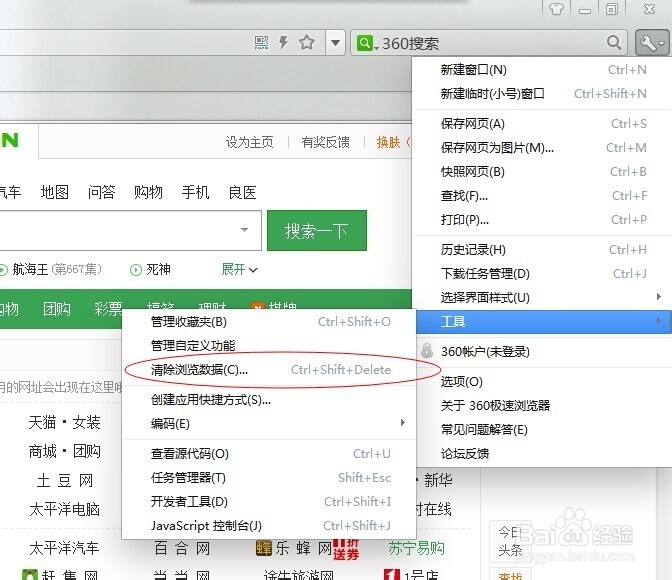
Task: Click the orange 换肤 link
Action: pos(388,142)
